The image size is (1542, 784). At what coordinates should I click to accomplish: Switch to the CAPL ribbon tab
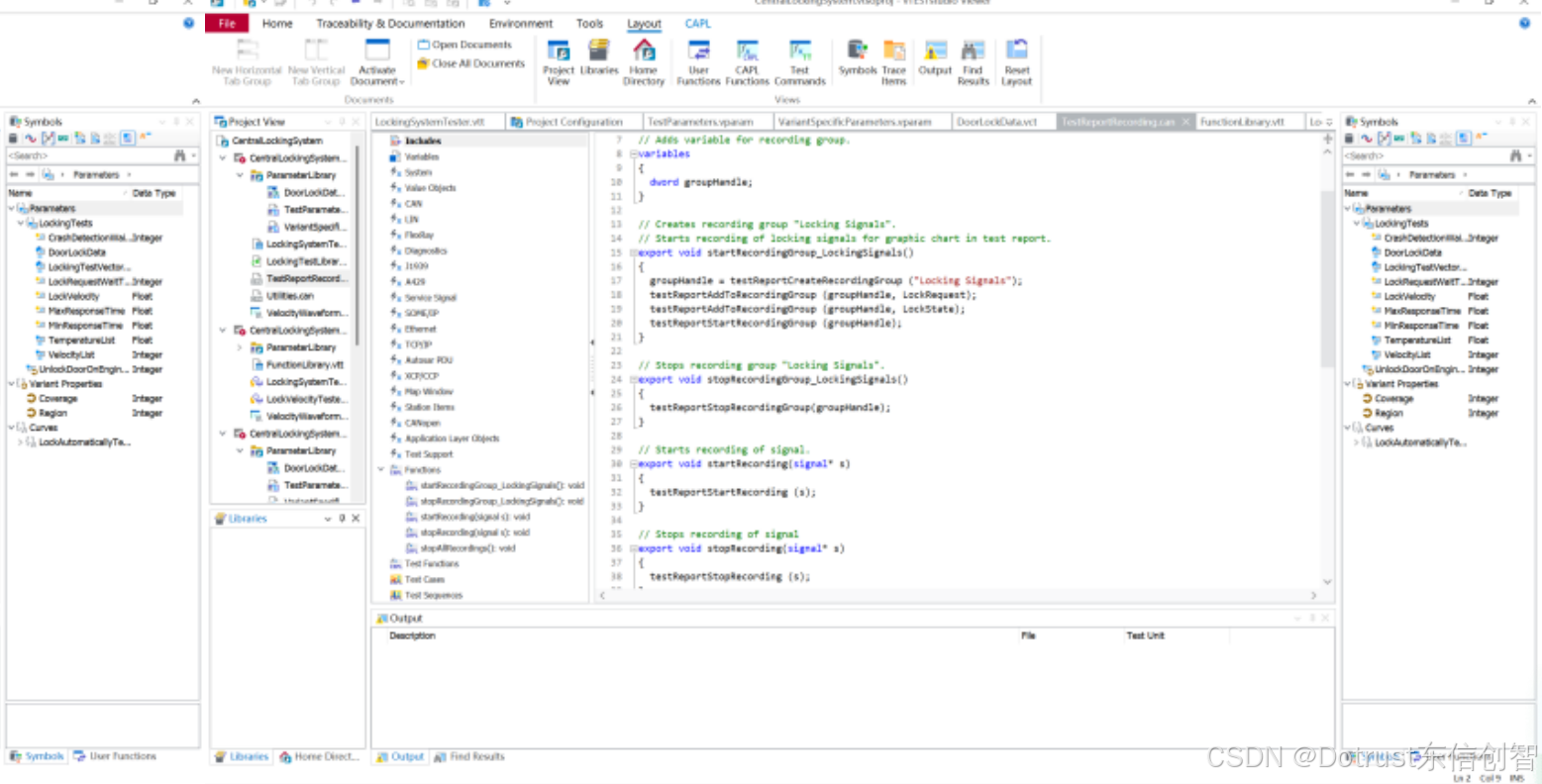coord(698,23)
